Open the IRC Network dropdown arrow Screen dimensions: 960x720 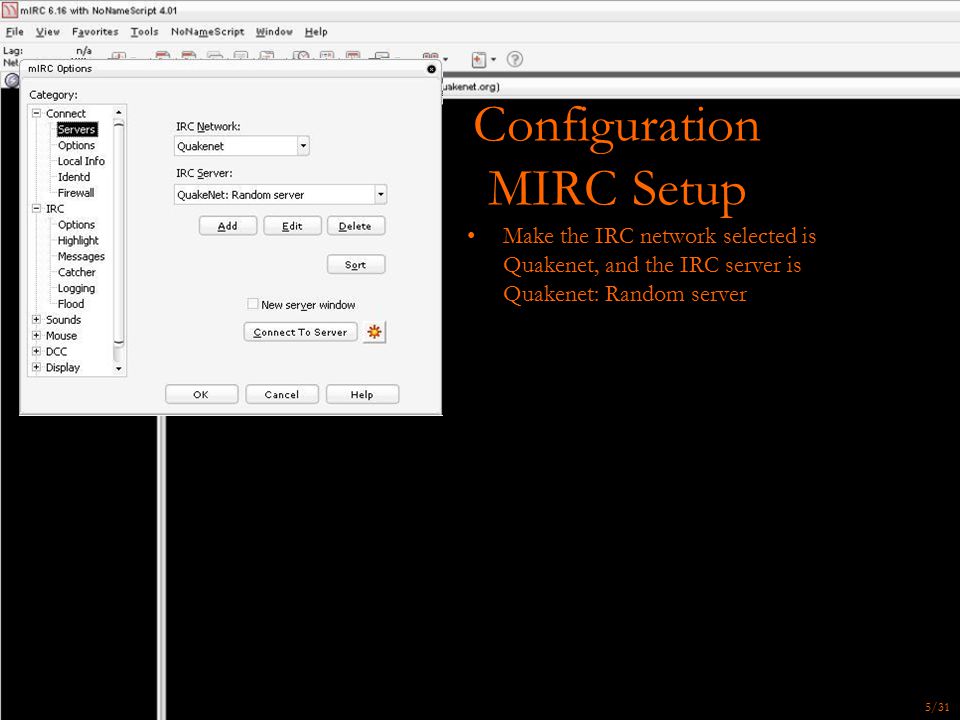tap(302, 146)
